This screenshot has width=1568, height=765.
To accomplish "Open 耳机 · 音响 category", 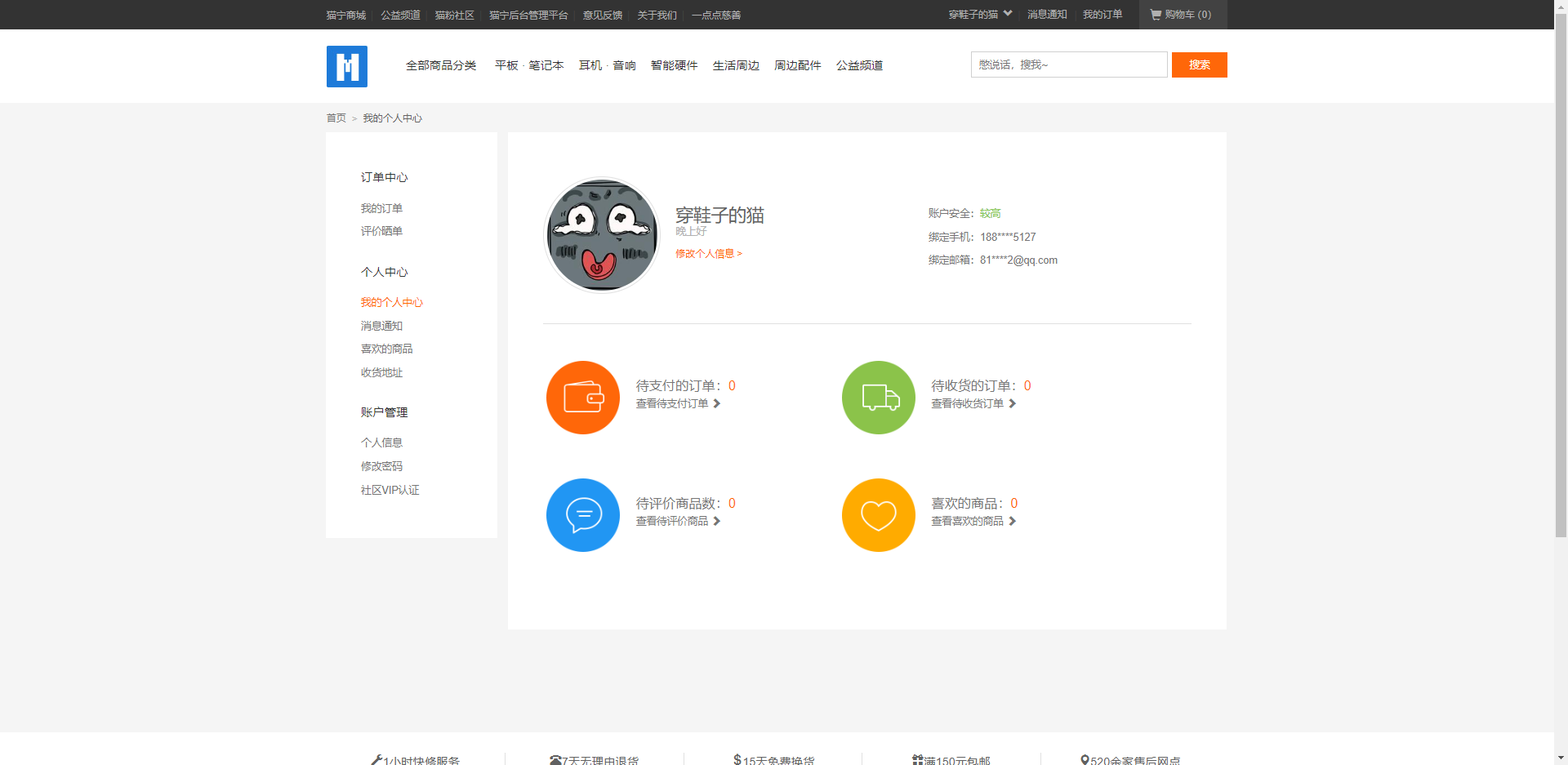I will pos(608,65).
